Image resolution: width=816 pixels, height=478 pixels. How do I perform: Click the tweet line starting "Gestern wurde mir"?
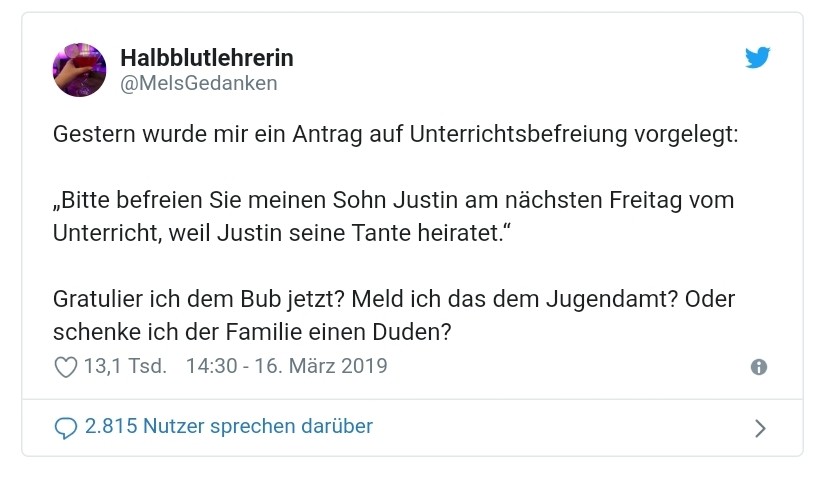[x=395, y=134]
